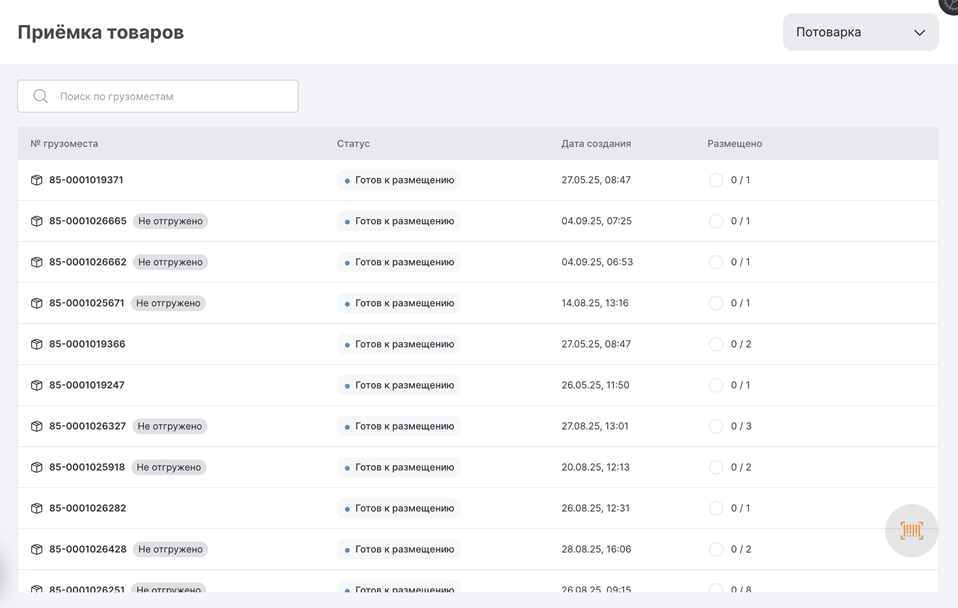
Task: Click package icon beside 85-0001019366
Action: pos(37,345)
